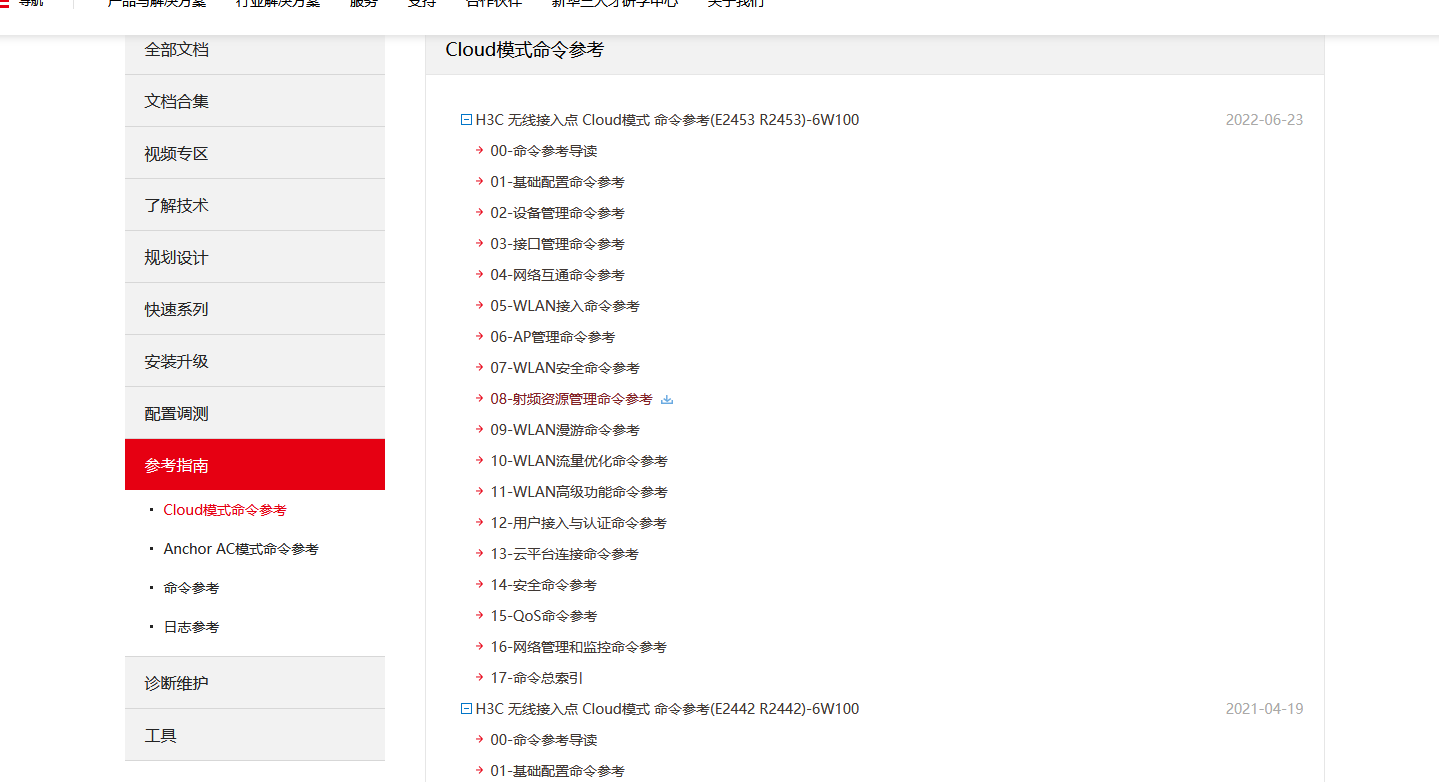
Task: Open 09-WLAN漫游命令参考
Action: [565, 430]
